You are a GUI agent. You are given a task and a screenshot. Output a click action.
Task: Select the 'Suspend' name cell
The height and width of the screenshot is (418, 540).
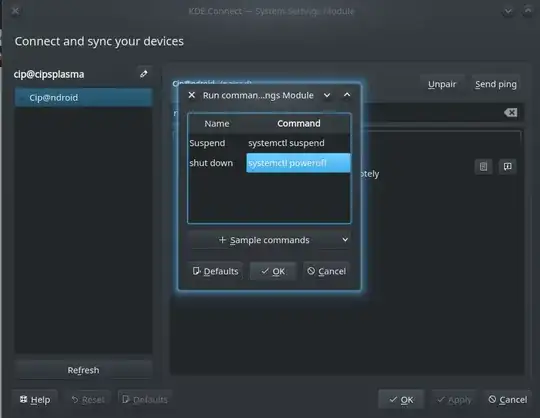[x=217, y=143]
